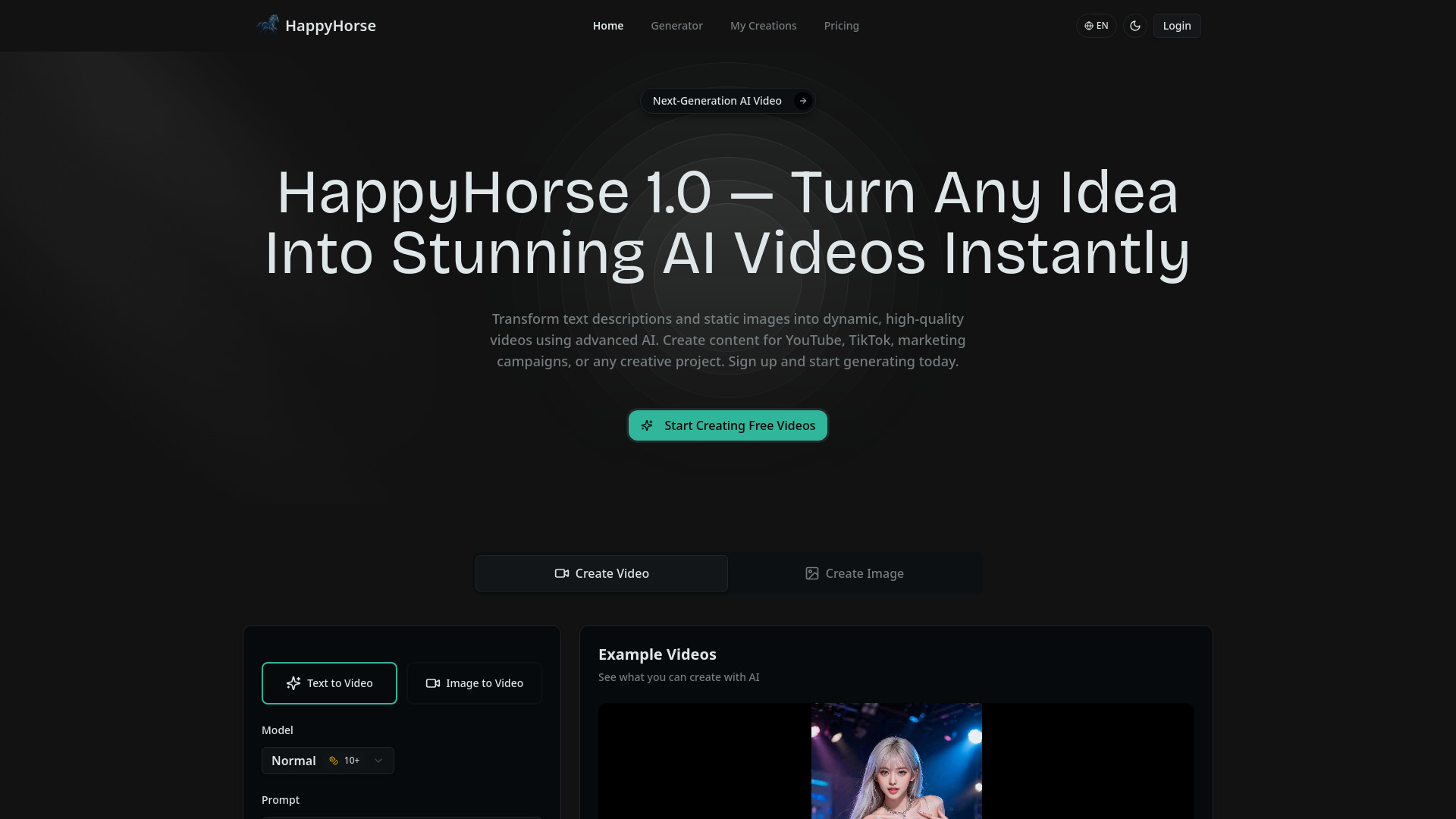The image size is (1456, 819).
Task: Select the Text to Video mode
Action: [x=329, y=682]
